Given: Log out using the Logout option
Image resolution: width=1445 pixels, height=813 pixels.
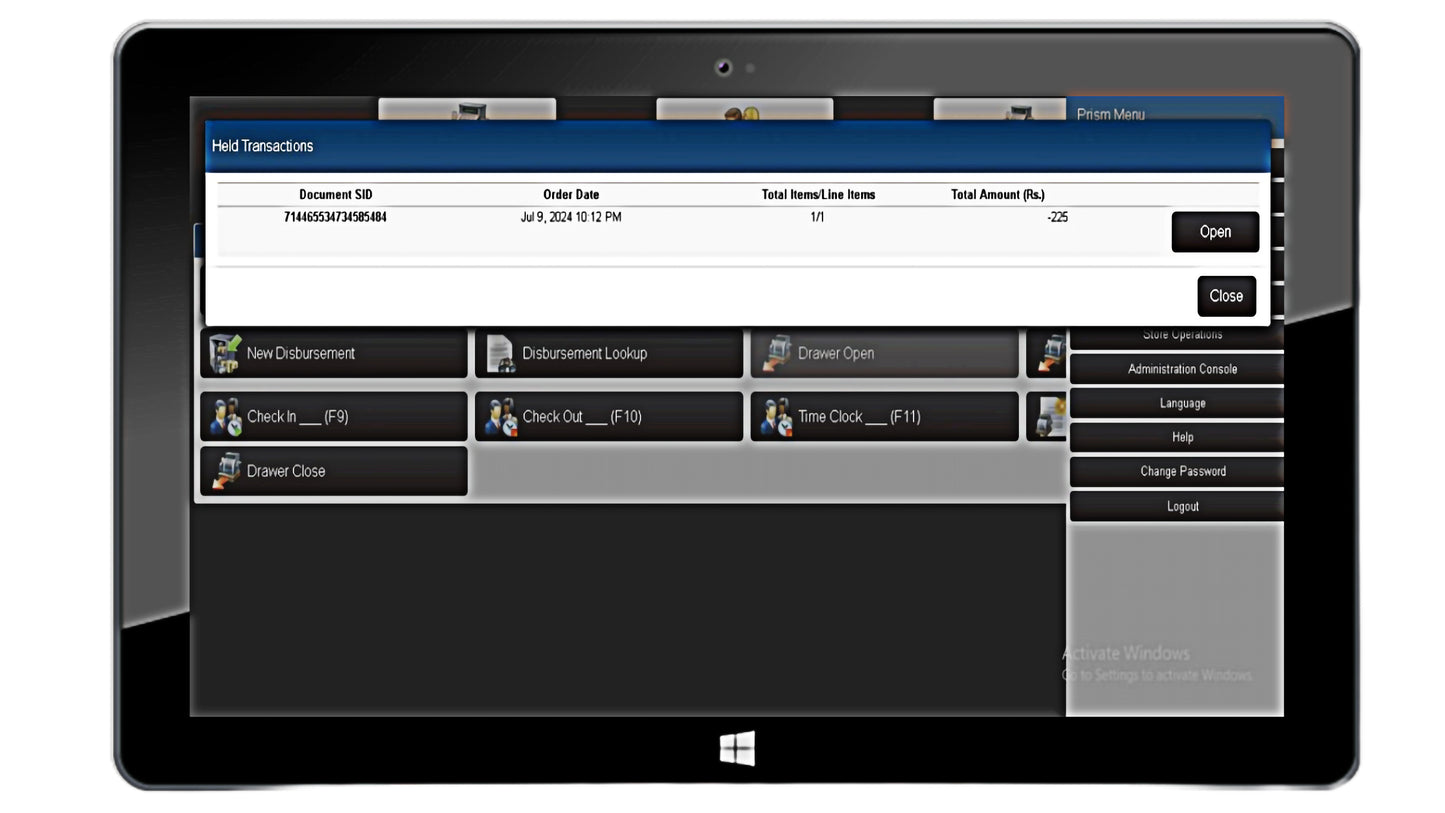Looking at the screenshot, I should click(x=1182, y=506).
